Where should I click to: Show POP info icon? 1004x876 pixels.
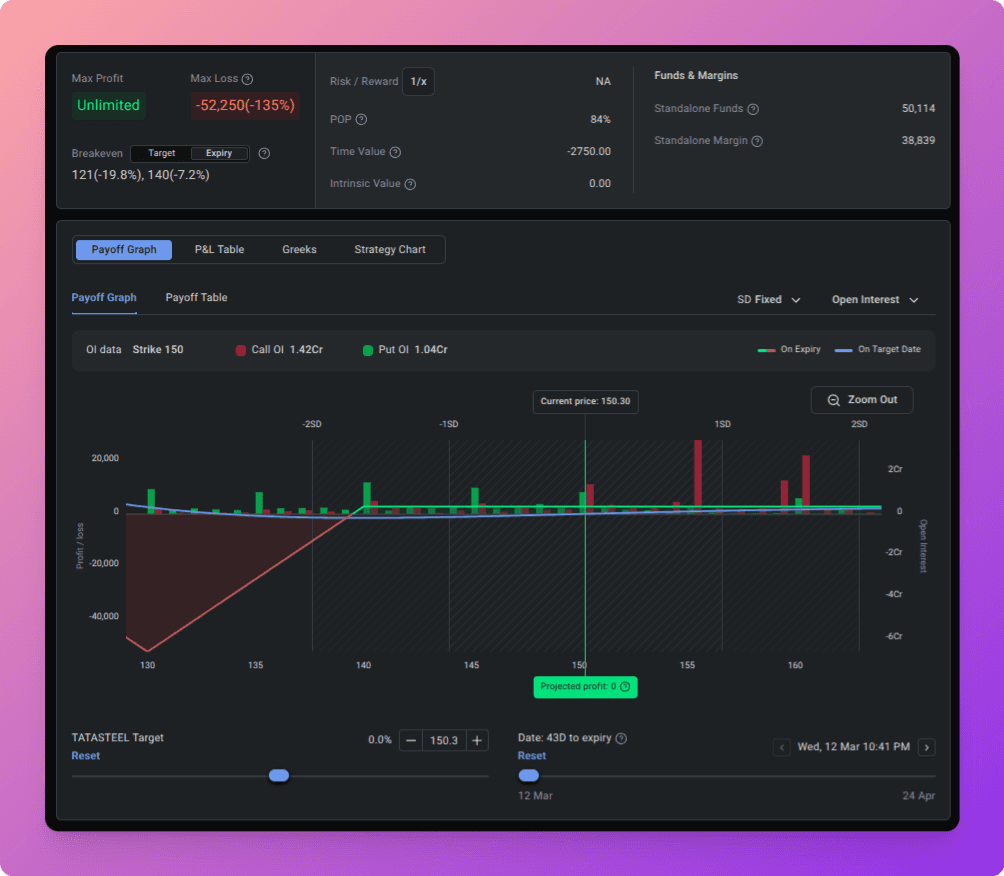click(x=361, y=119)
